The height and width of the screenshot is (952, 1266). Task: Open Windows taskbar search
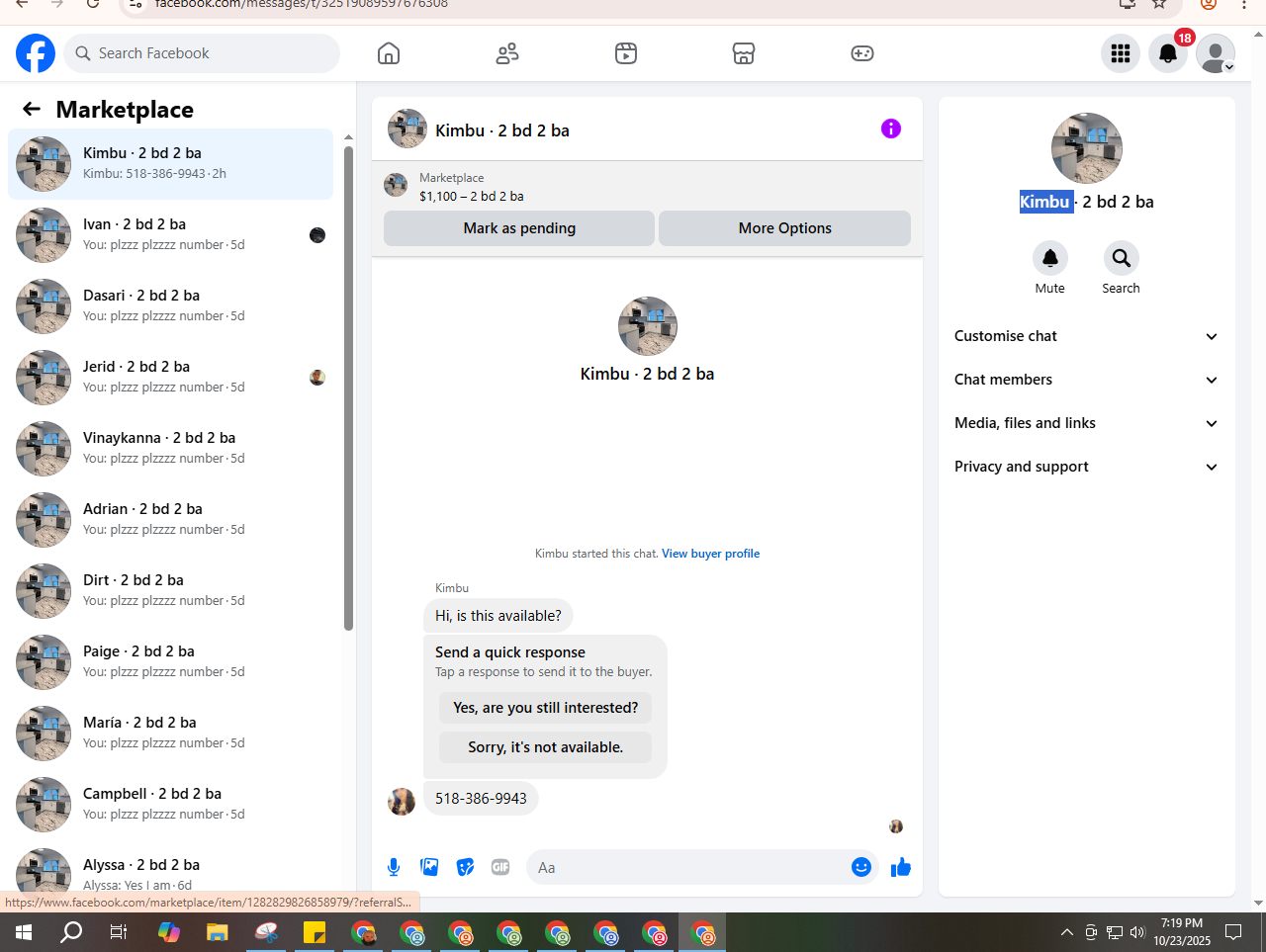(x=71, y=932)
